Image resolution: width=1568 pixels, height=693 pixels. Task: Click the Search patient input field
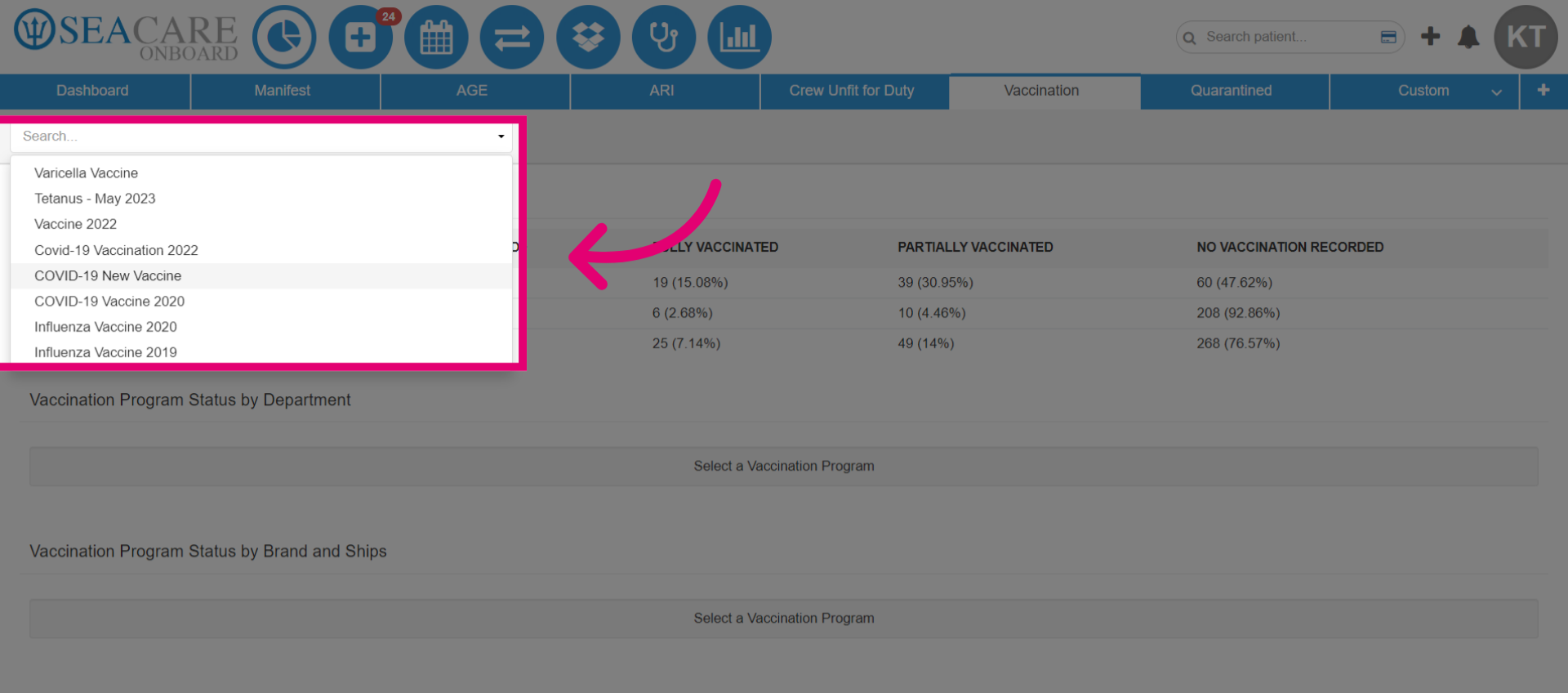click(x=1289, y=37)
